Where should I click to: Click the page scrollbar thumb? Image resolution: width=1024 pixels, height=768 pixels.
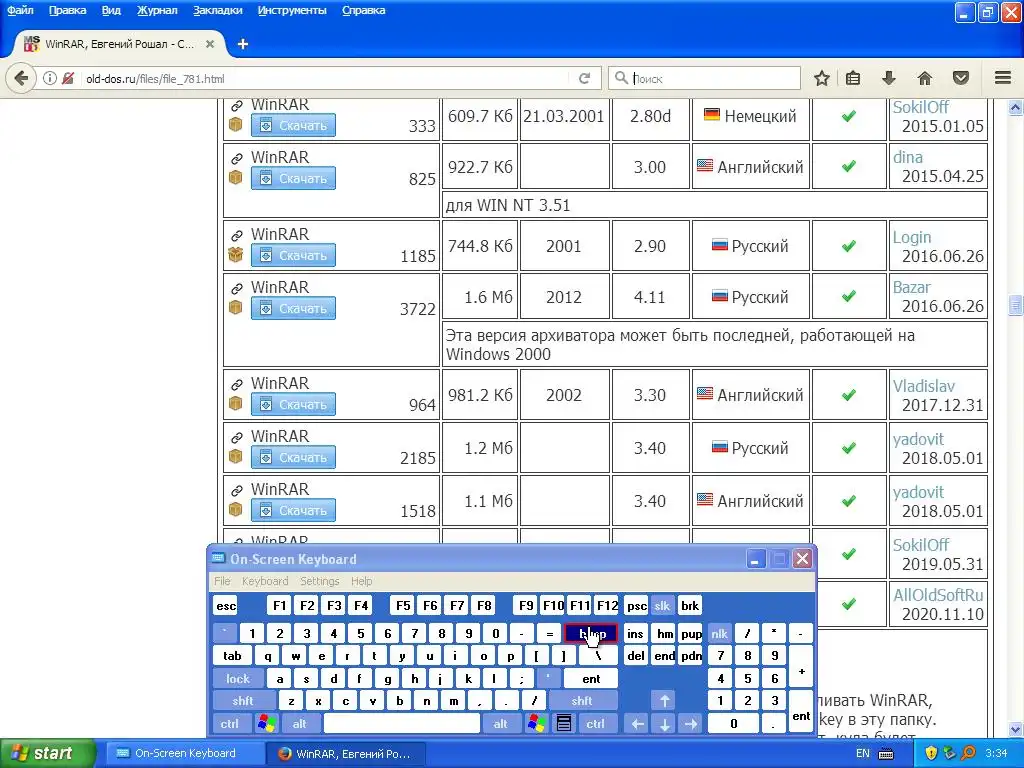1015,304
